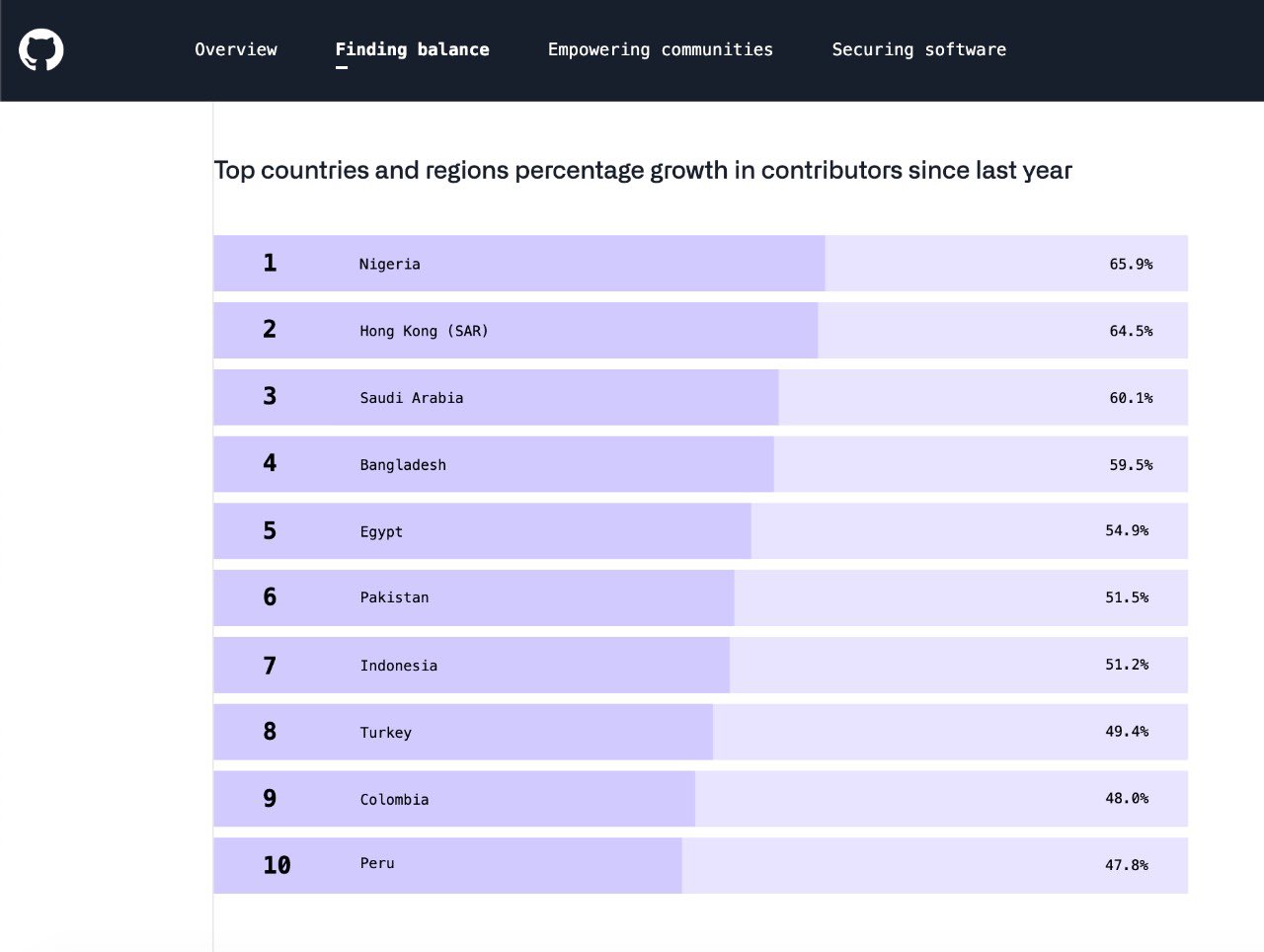Click the Pakistan country label
This screenshot has height=952, width=1264.
click(x=394, y=597)
